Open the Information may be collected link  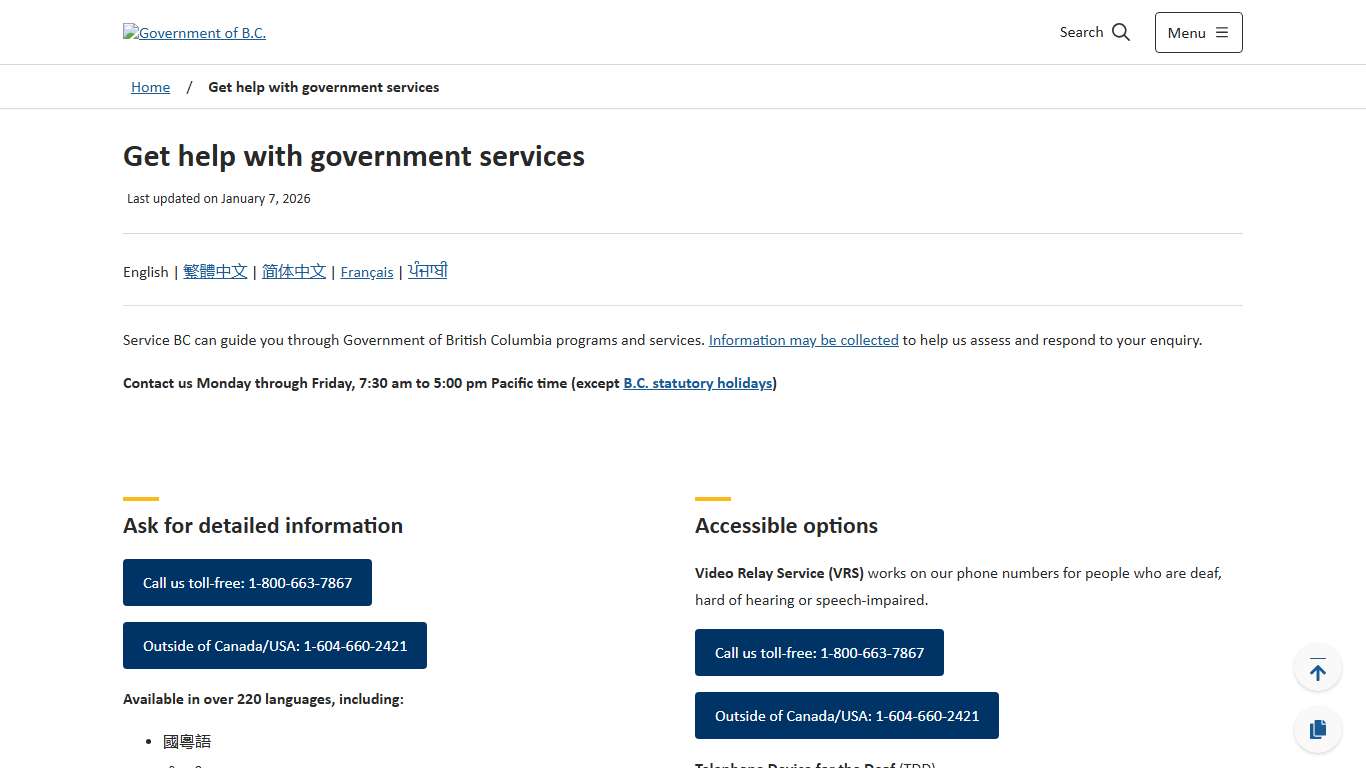coord(803,339)
